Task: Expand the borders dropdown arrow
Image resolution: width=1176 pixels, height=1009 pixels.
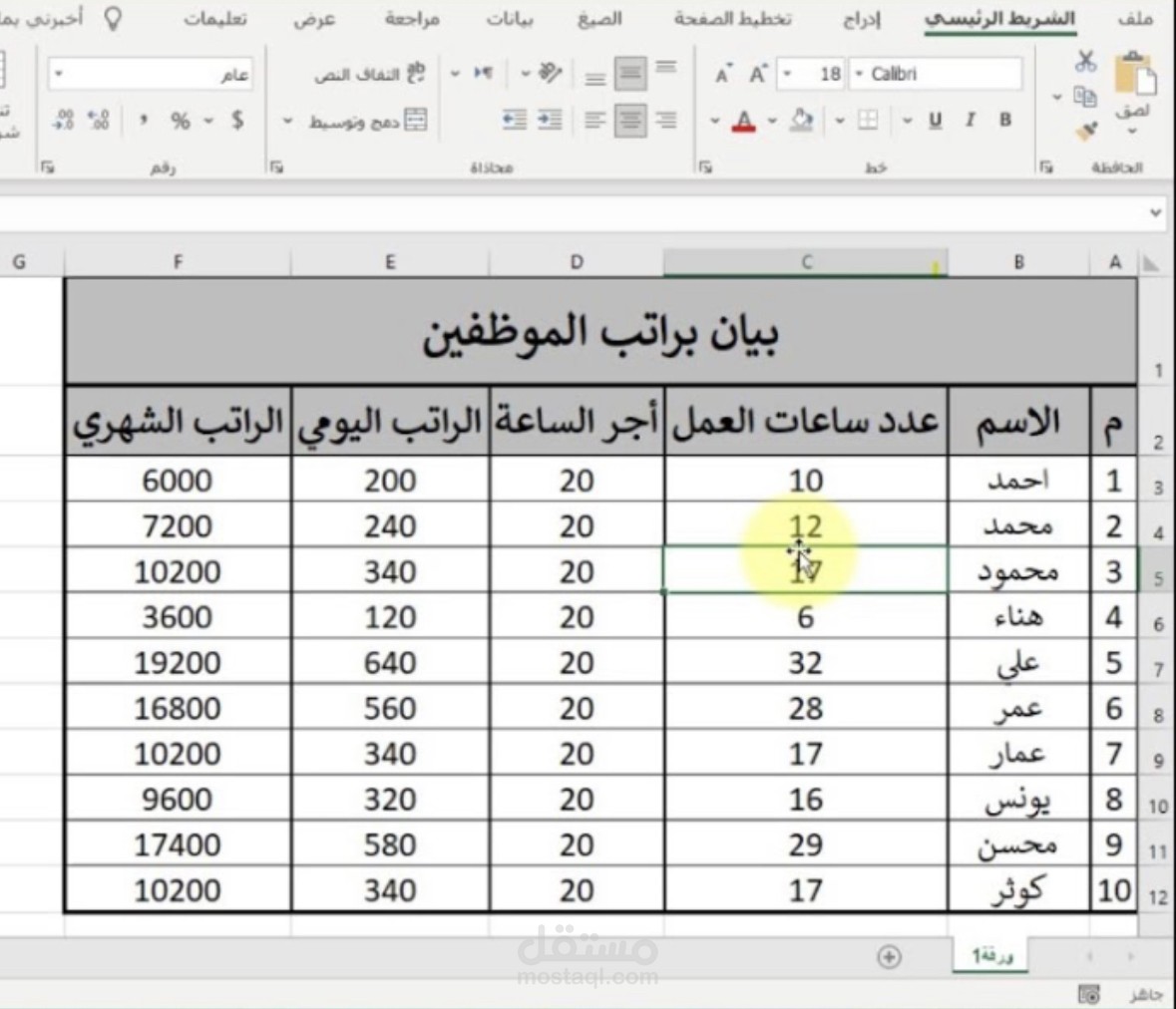Action: tap(840, 121)
